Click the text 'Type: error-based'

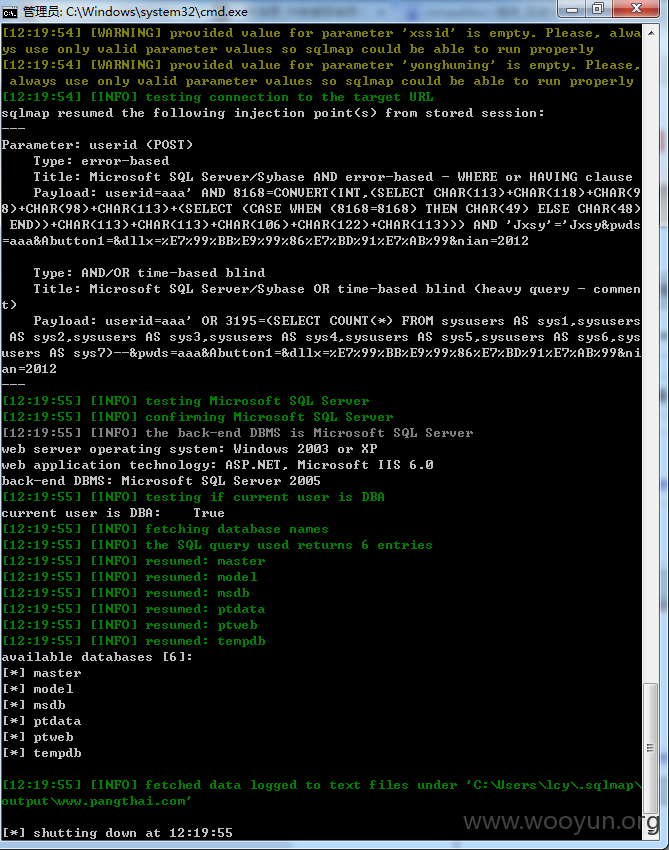pos(101,161)
